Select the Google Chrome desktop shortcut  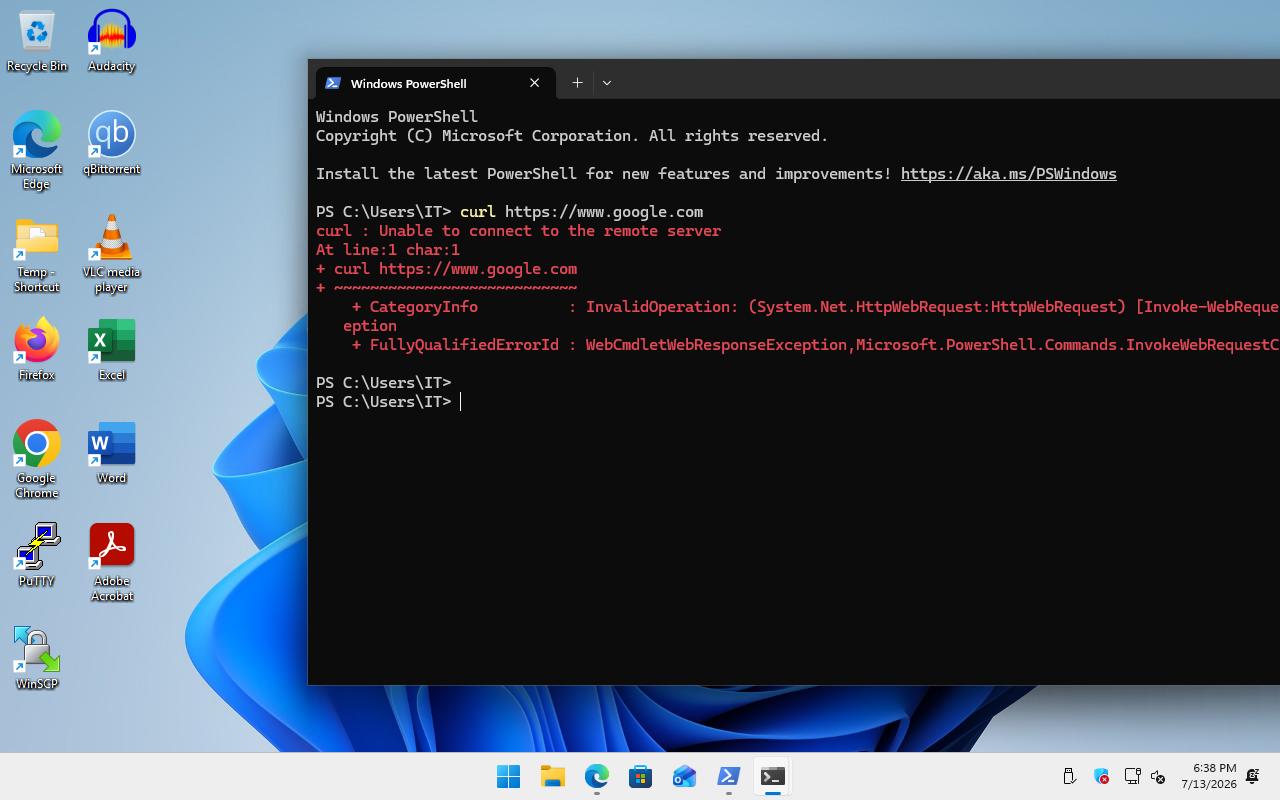coord(37,460)
